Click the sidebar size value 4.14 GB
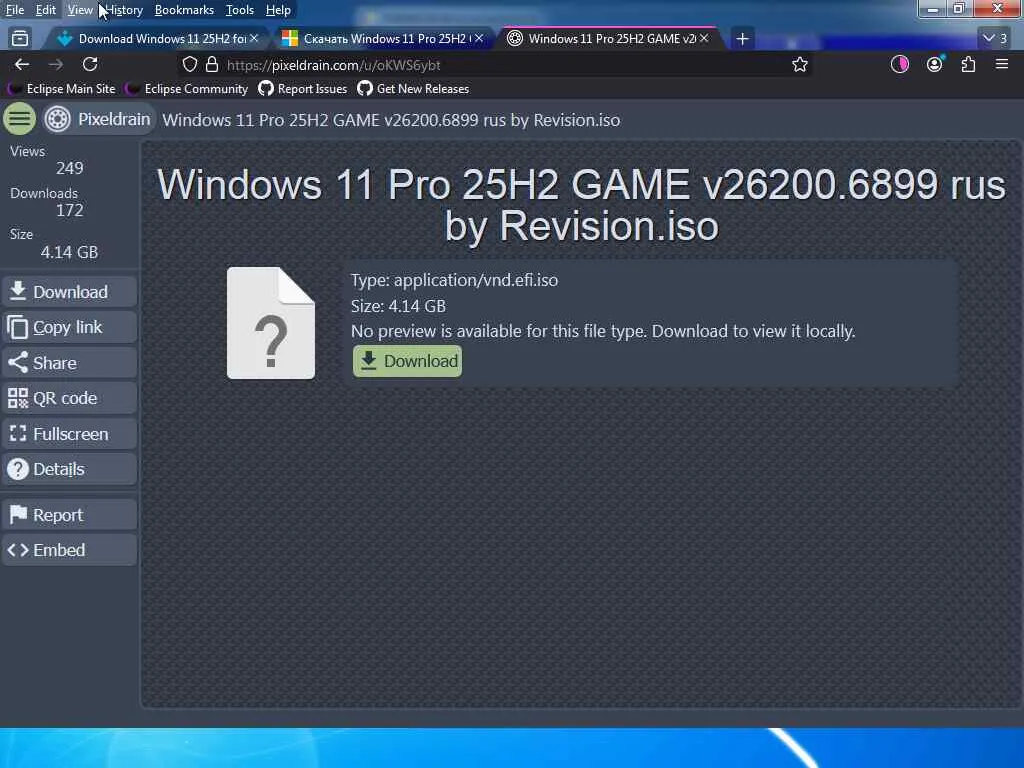1024x768 pixels. [x=69, y=252]
